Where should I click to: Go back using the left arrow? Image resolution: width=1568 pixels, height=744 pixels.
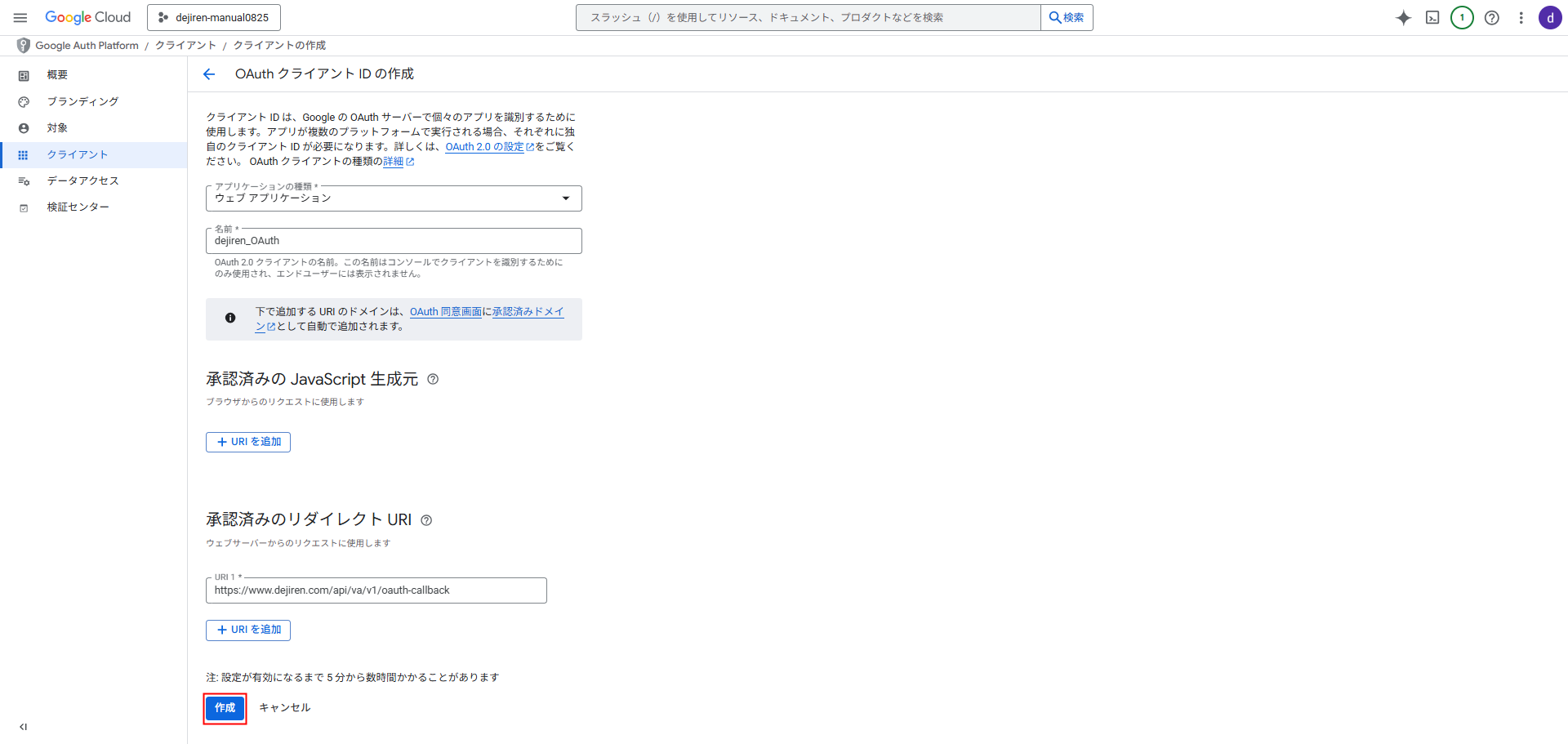click(209, 74)
